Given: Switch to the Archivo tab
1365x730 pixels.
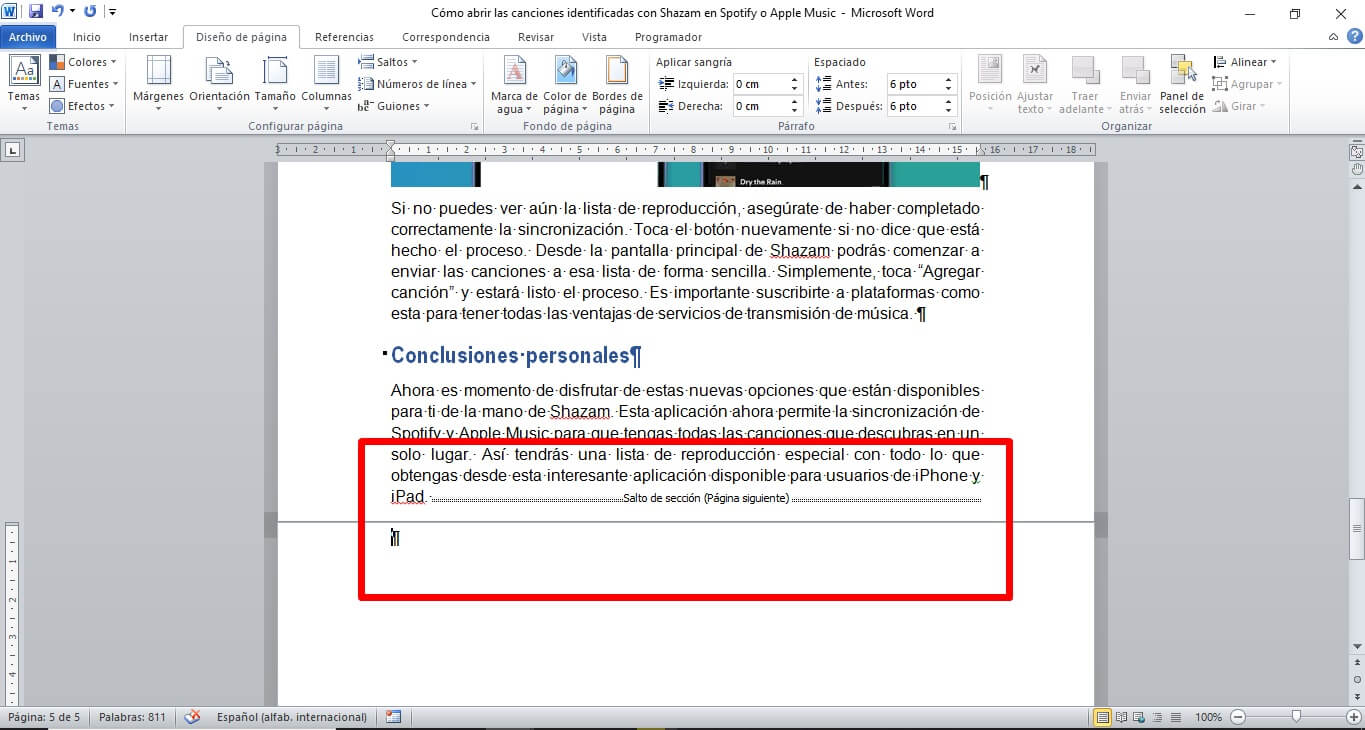Looking at the screenshot, I should (x=28, y=37).
